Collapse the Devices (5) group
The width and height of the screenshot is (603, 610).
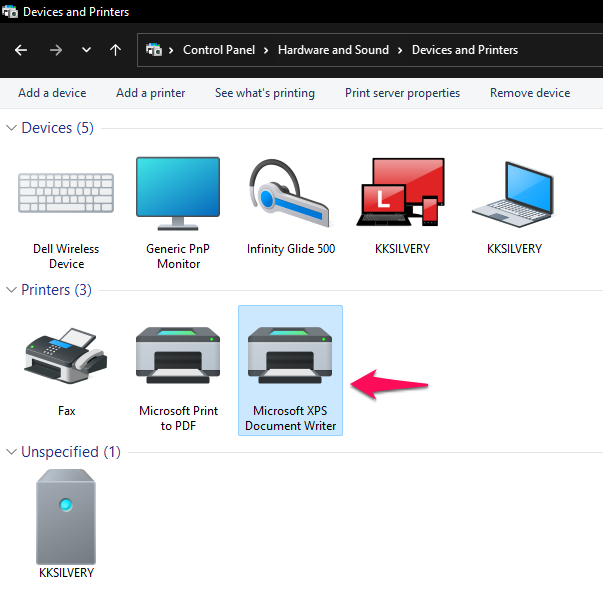pyautogui.click(x=12, y=128)
